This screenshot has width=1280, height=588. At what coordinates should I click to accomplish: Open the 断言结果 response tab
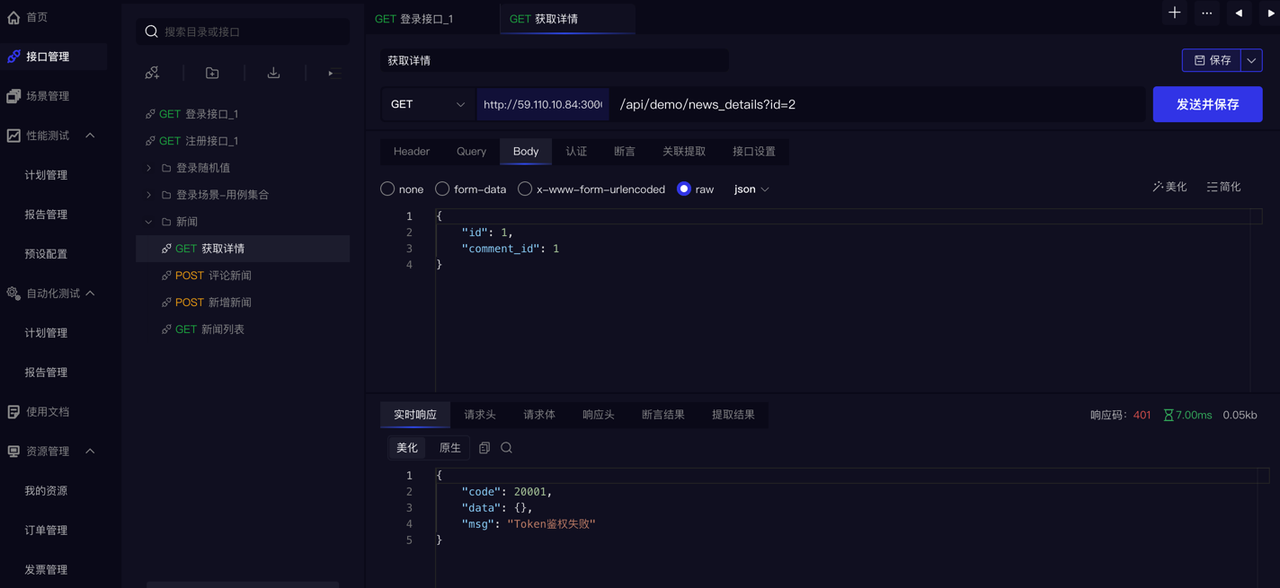pos(663,414)
